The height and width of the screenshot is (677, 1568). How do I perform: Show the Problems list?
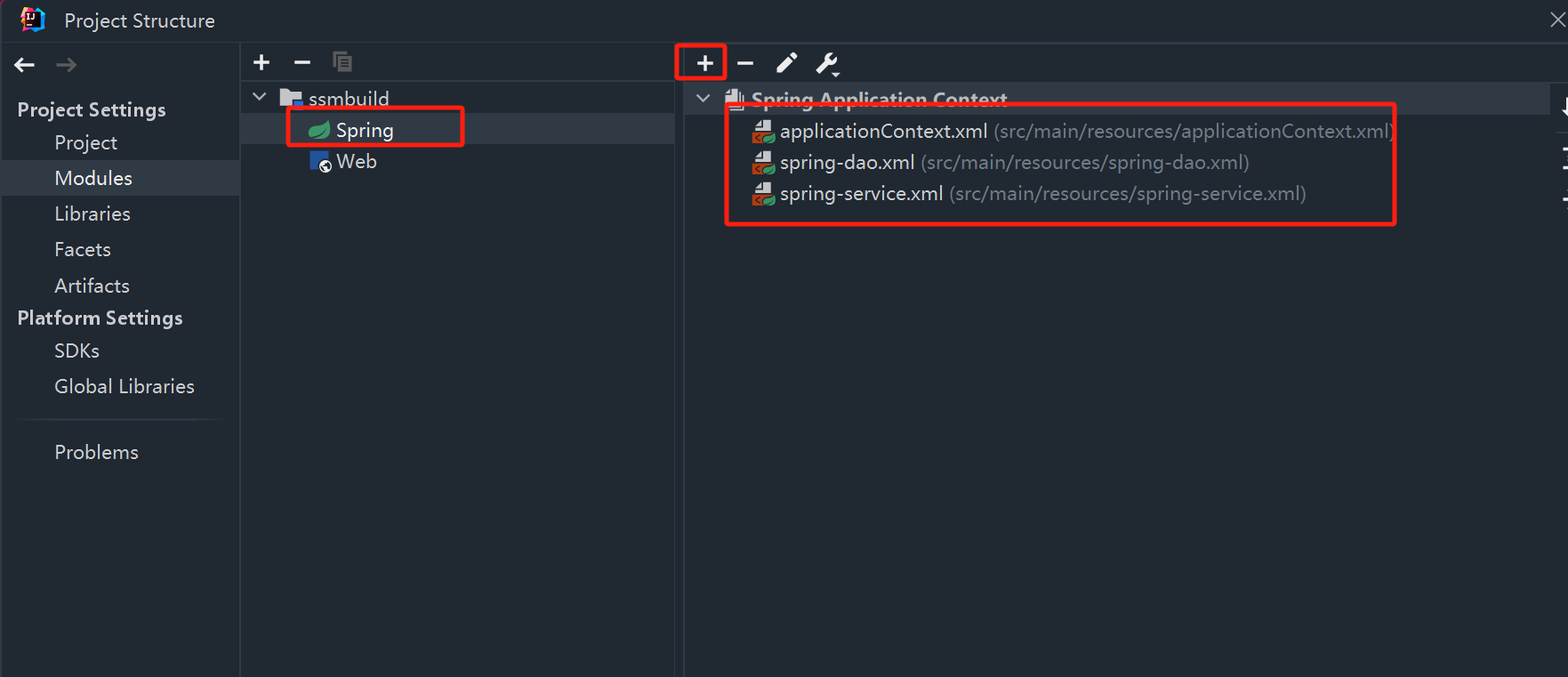point(96,452)
